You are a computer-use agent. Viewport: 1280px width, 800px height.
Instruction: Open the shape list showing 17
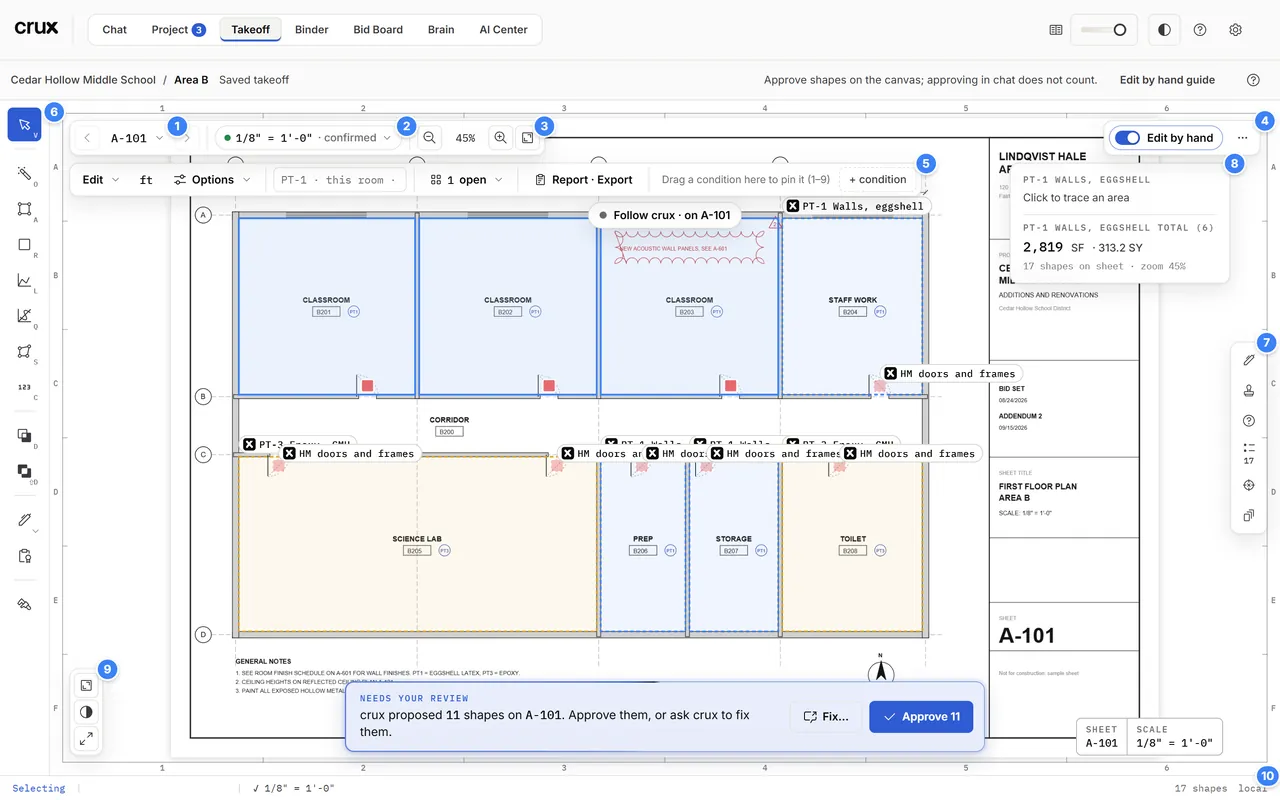pyautogui.click(x=1248, y=453)
